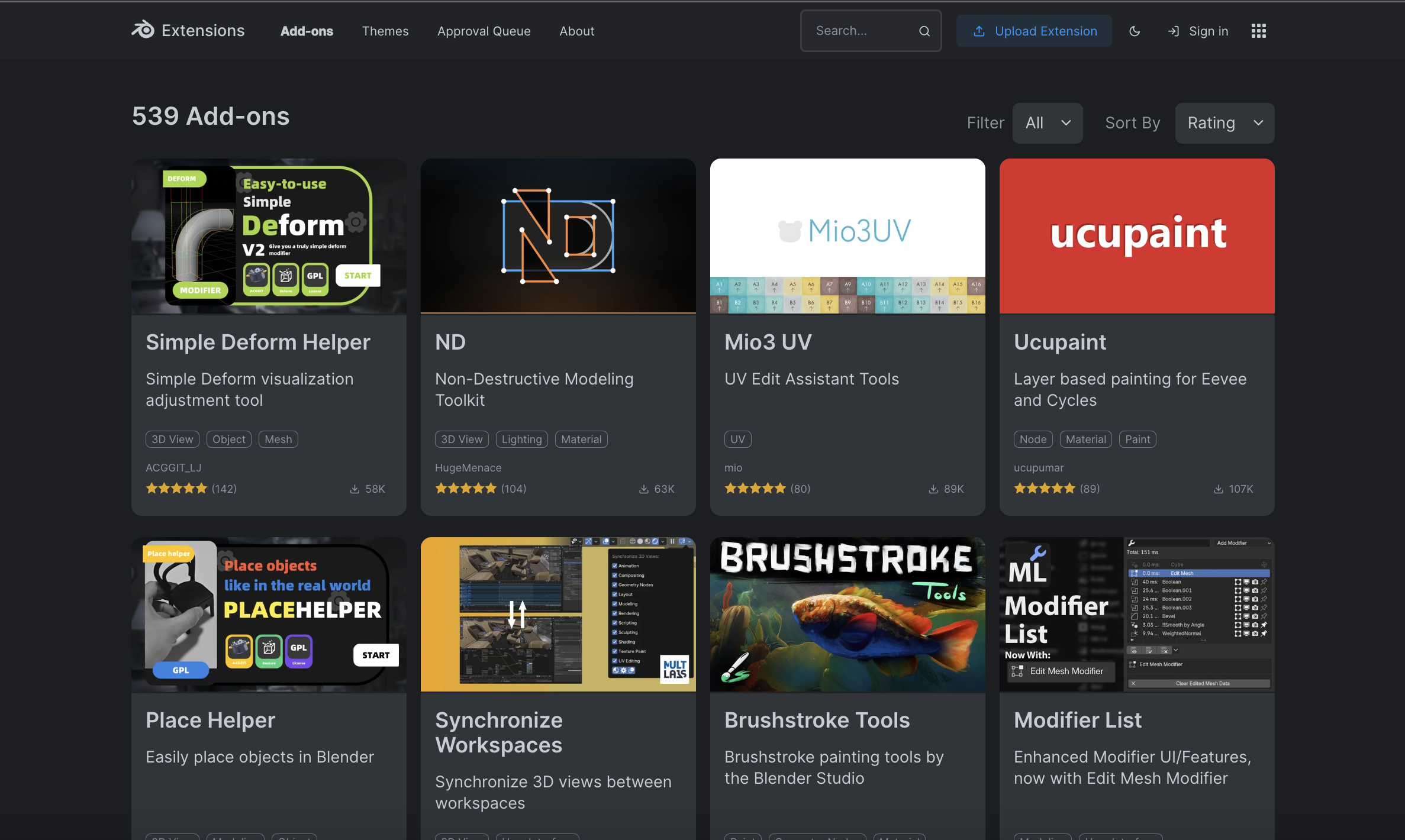Click the star rating on ND card

(466, 489)
